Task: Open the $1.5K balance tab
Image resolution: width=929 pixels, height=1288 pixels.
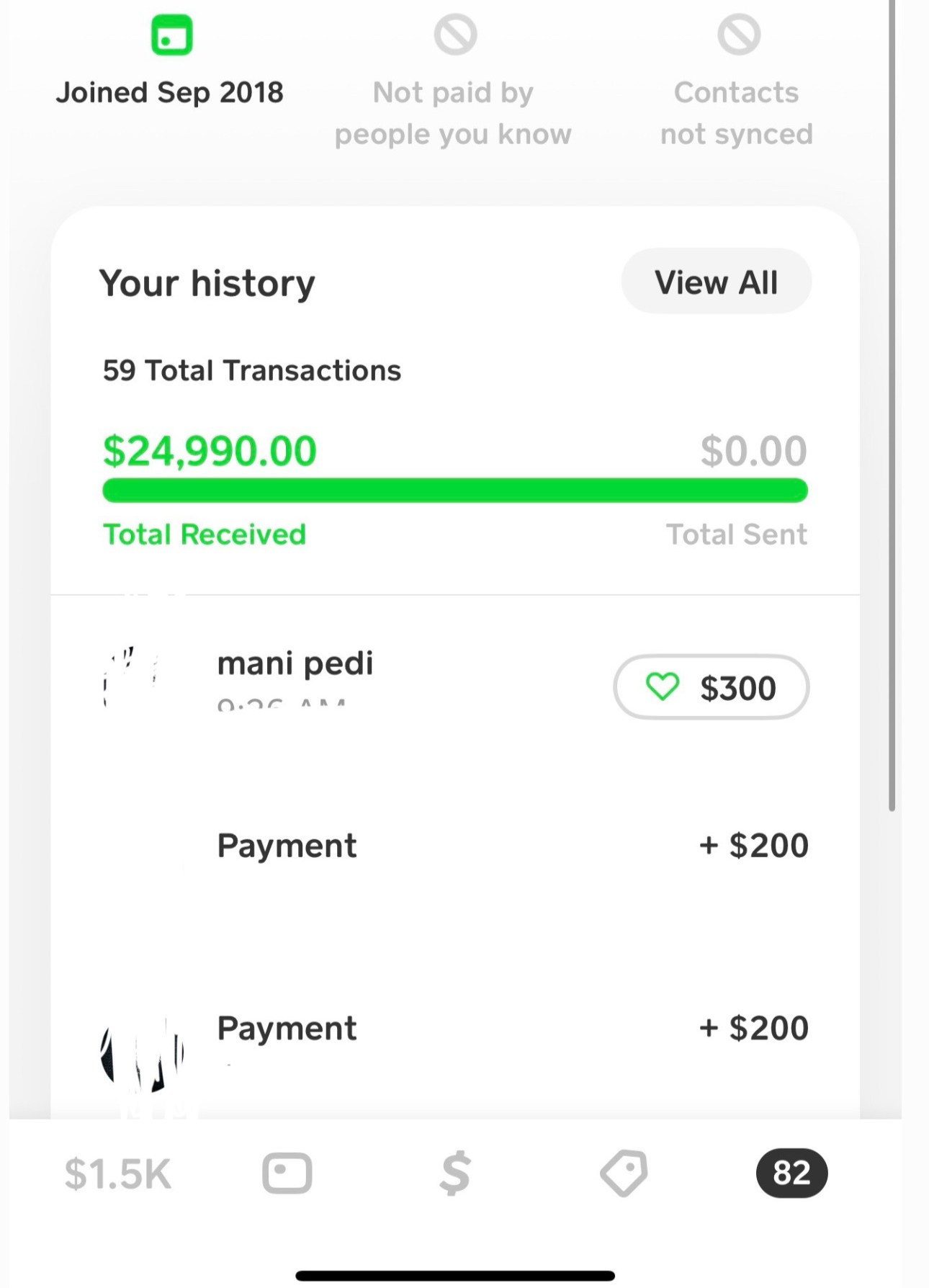Action: tap(118, 1173)
